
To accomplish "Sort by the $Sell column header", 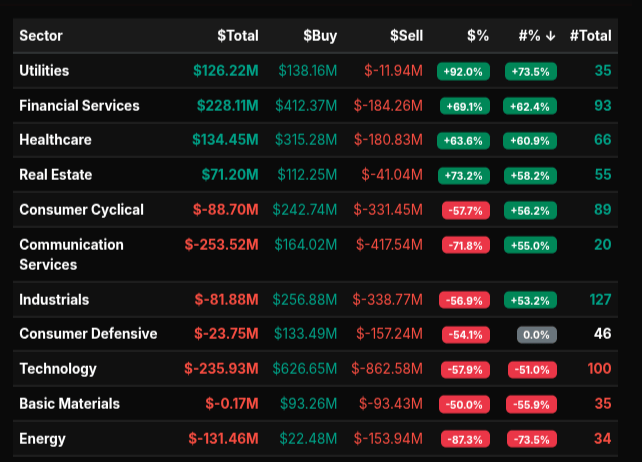I will tap(407, 36).
